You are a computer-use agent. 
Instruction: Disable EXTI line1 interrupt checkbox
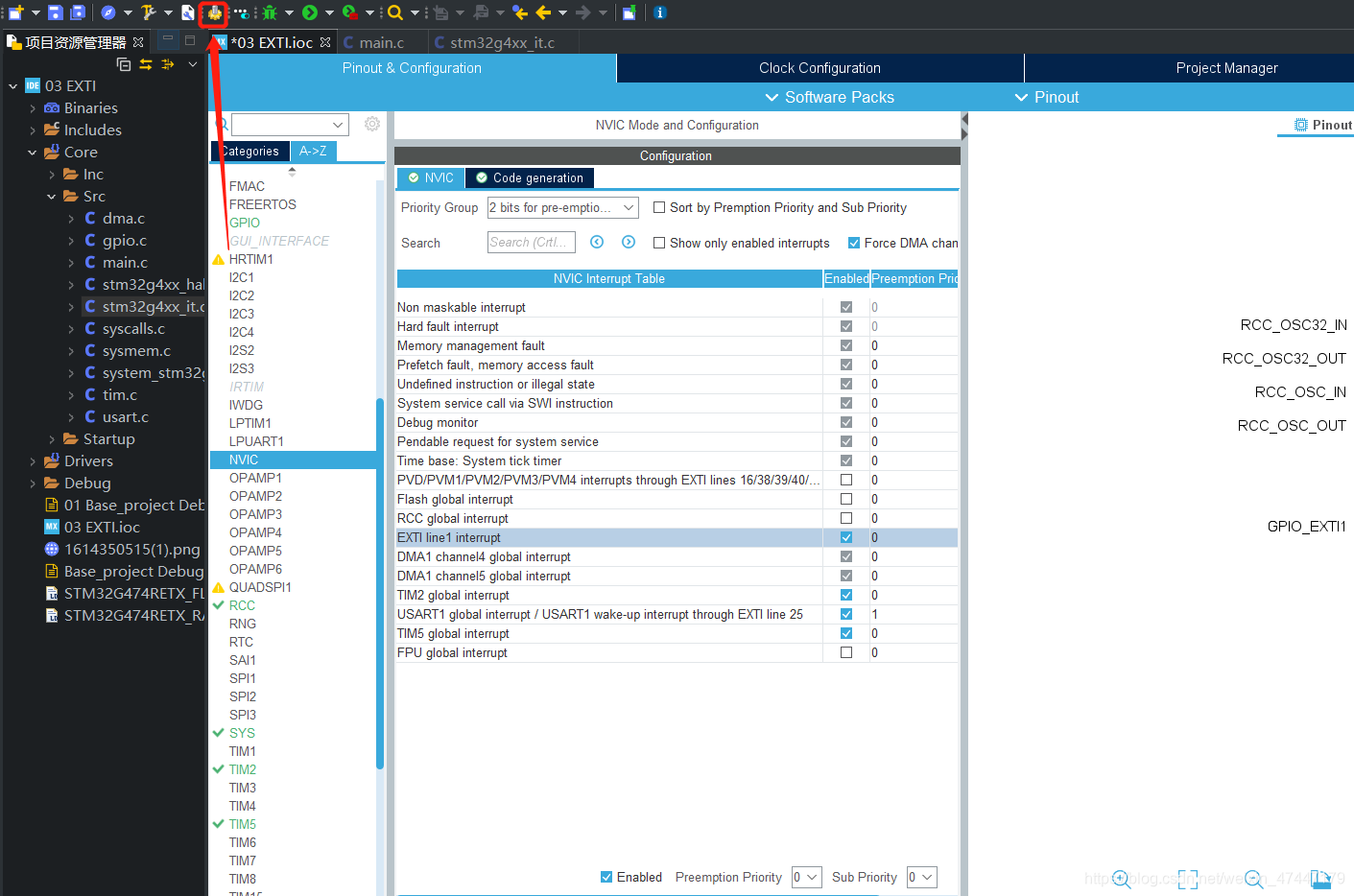846,537
